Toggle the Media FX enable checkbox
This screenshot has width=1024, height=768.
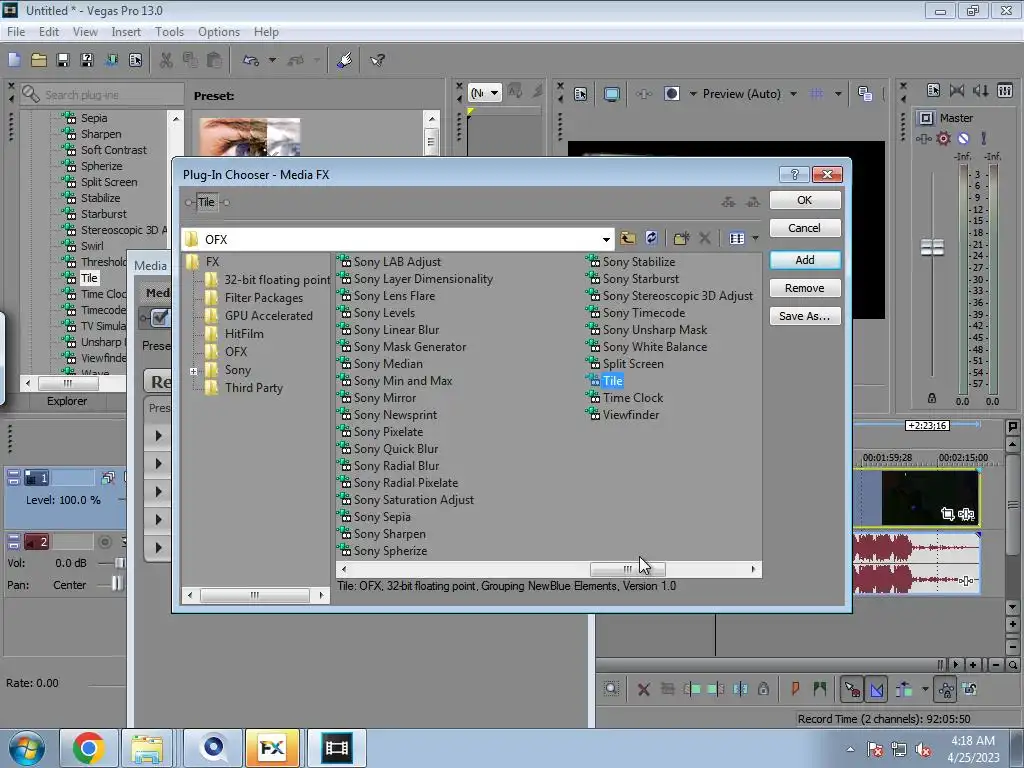pyautogui.click(x=159, y=317)
